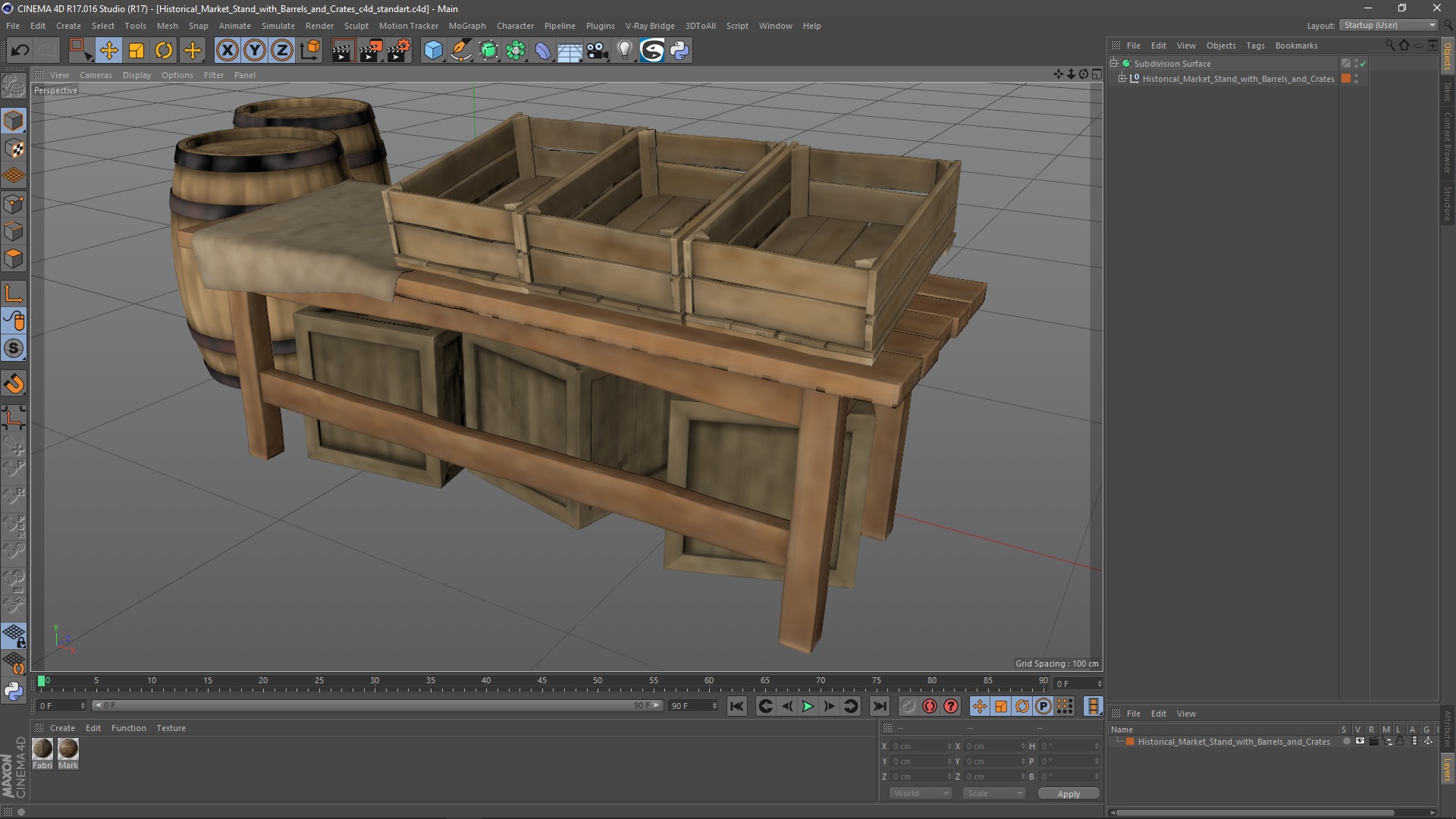Open Render to Picture Viewer
Image resolution: width=1456 pixels, height=819 pixels.
click(x=371, y=51)
